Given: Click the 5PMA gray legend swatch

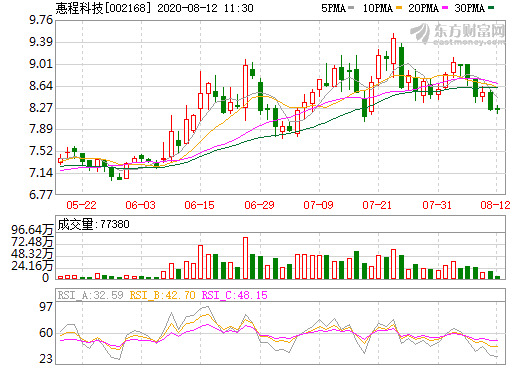Looking at the screenshot, I should coord(350,8).
